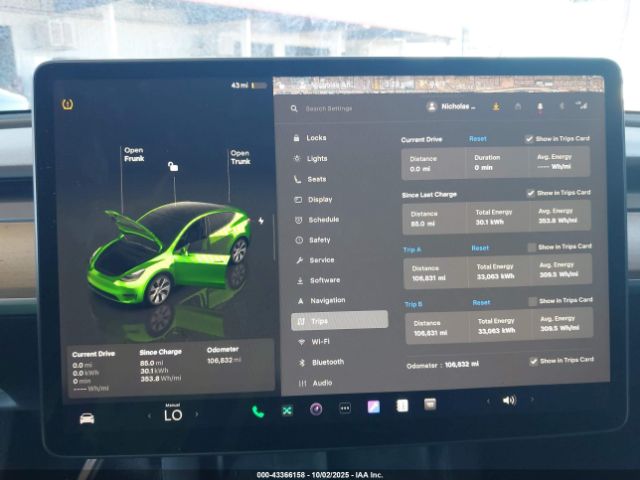Open the green app beside the phone icon
Screen dimensions: 640x480
point(287,410)
